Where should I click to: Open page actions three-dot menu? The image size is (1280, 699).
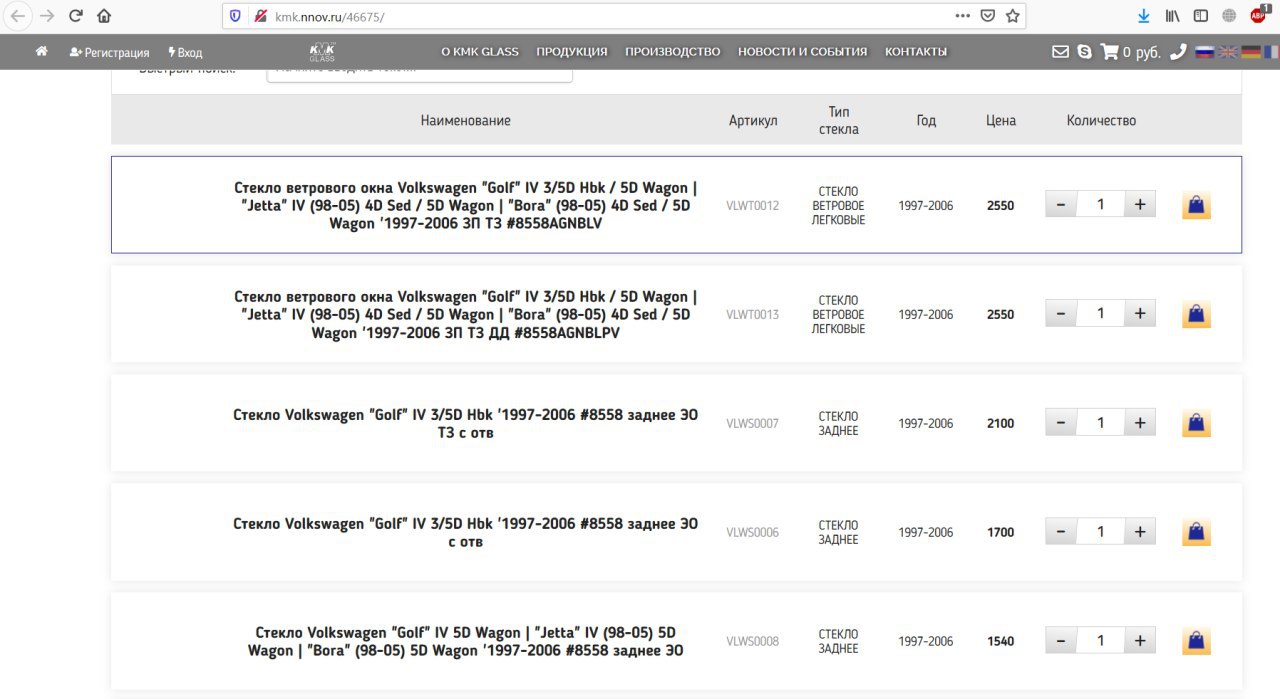[962, 16]
